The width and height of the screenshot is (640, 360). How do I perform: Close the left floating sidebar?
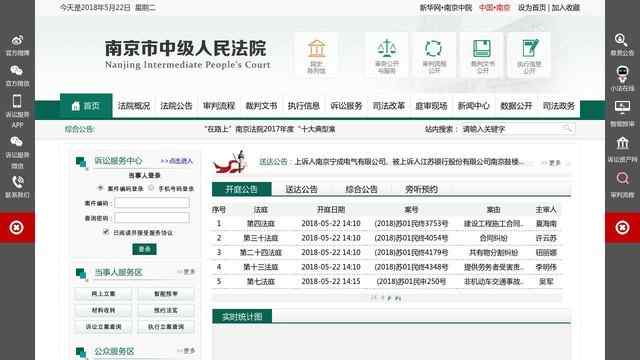[x=17, y=227]
